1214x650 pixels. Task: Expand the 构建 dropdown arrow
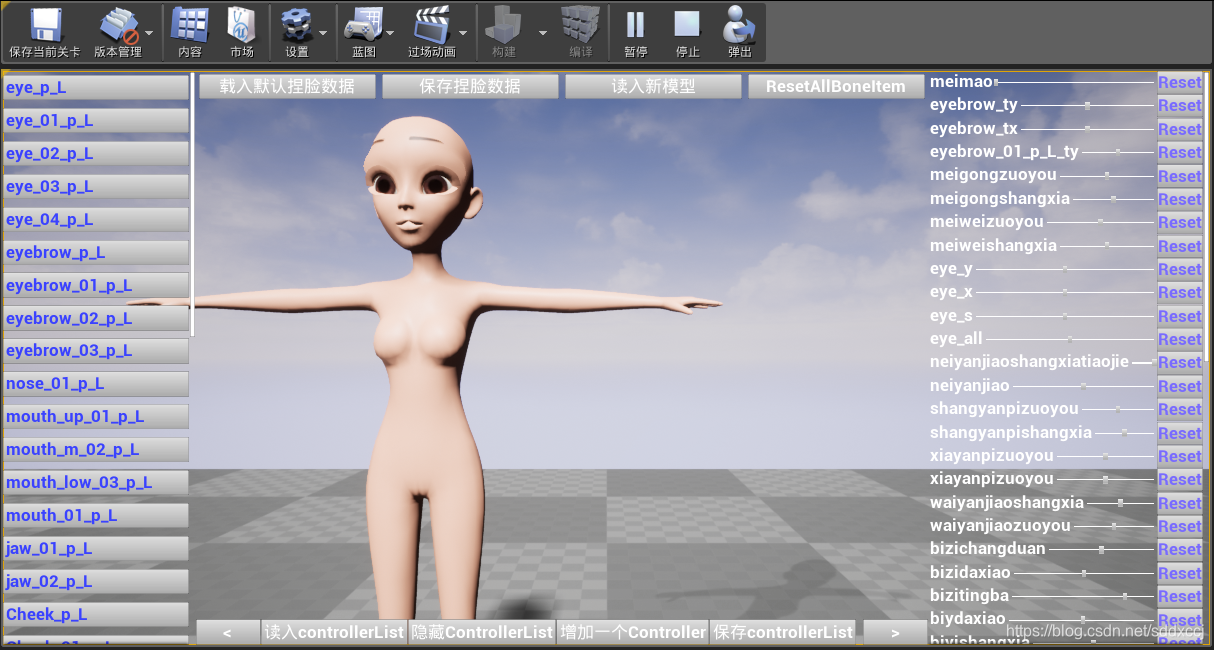click(x=543, y=32)
